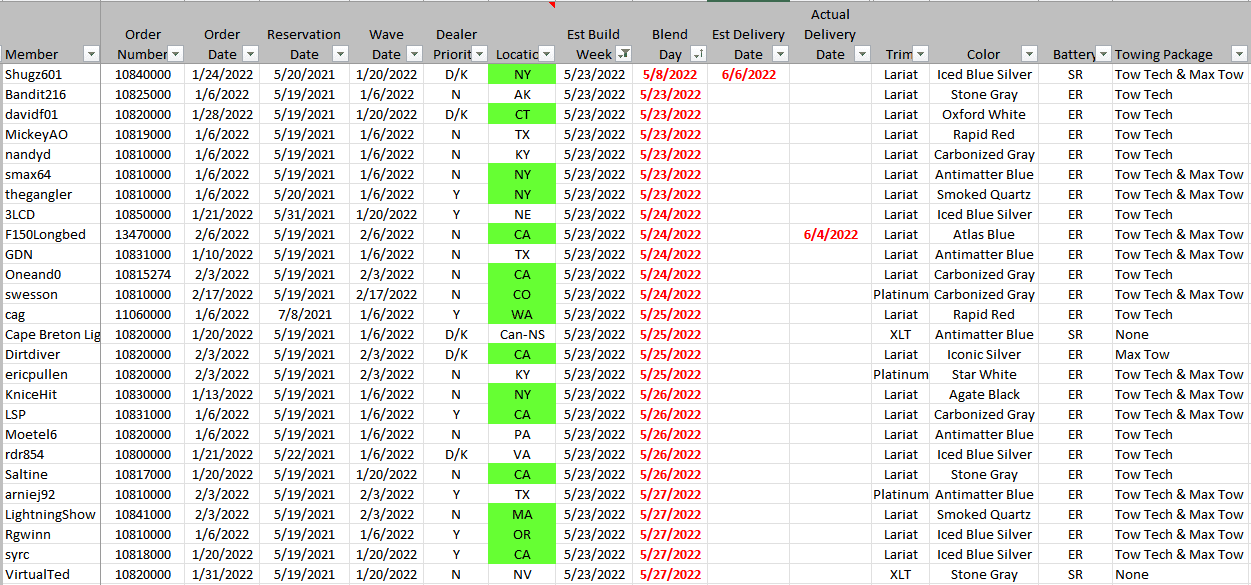1251x585 pixels.
Task: Expand the Towing Package filter dropdown
Action: coord(1238,54)
